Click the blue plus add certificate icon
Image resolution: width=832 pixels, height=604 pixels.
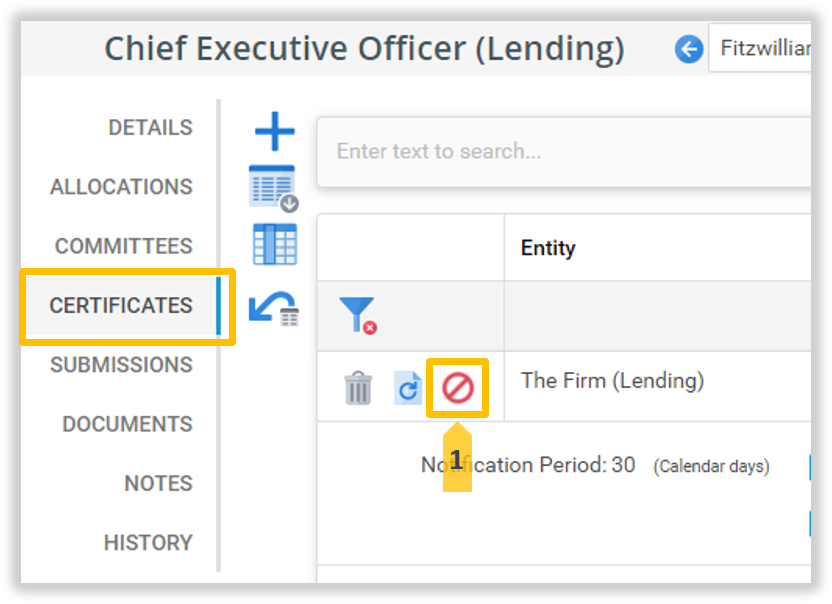[x=274, y=132]
